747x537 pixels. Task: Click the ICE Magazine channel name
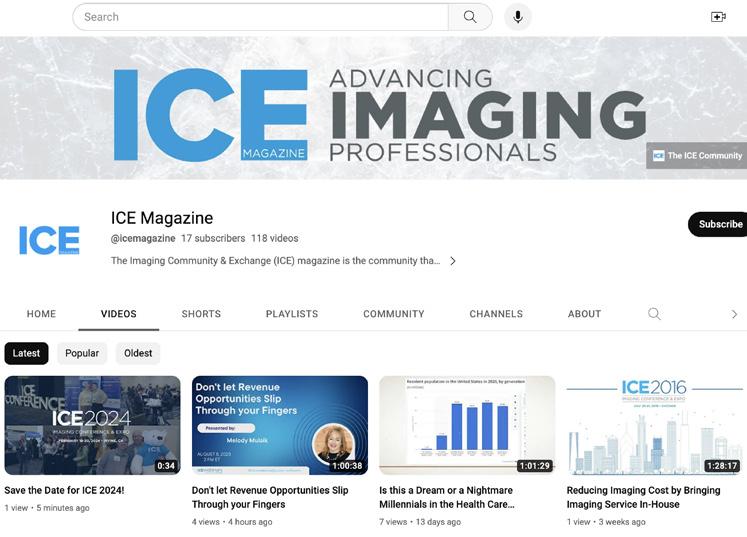(x=162, y=218)
